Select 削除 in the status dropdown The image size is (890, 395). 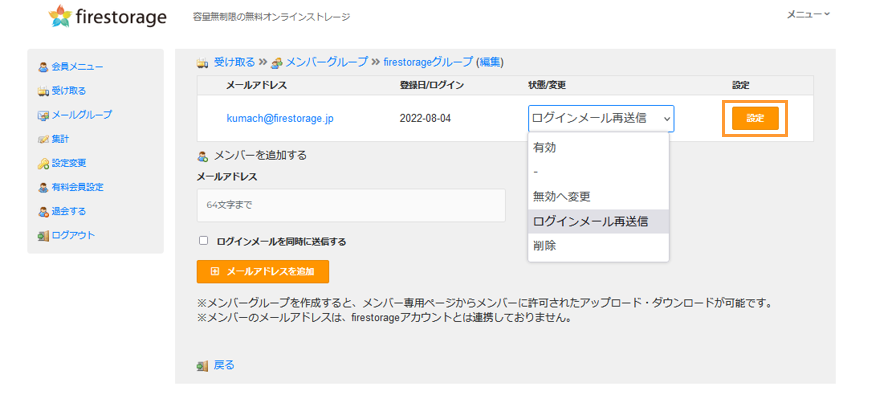point(598,246)
